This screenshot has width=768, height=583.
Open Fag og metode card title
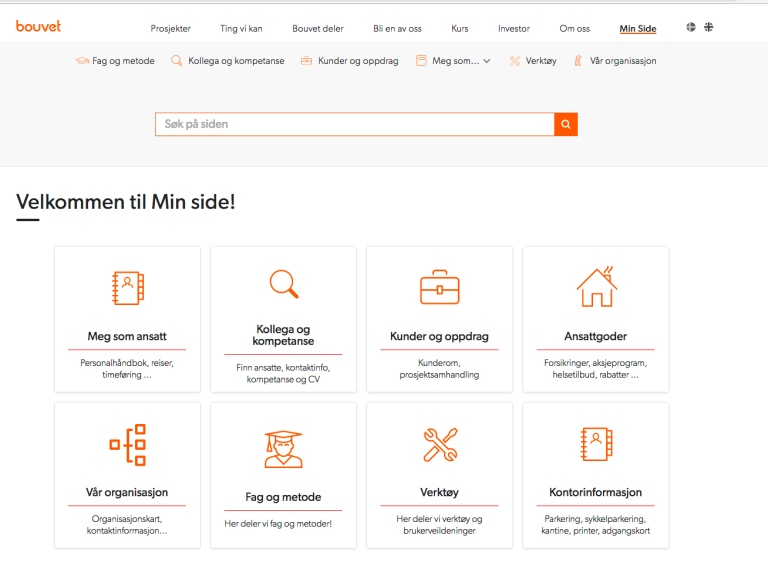pyautogui.click(x=283, y=497)
